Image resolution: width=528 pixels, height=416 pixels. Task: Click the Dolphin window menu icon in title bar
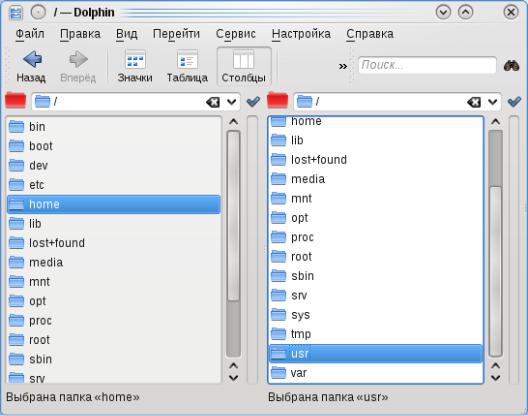pos(16,13)
